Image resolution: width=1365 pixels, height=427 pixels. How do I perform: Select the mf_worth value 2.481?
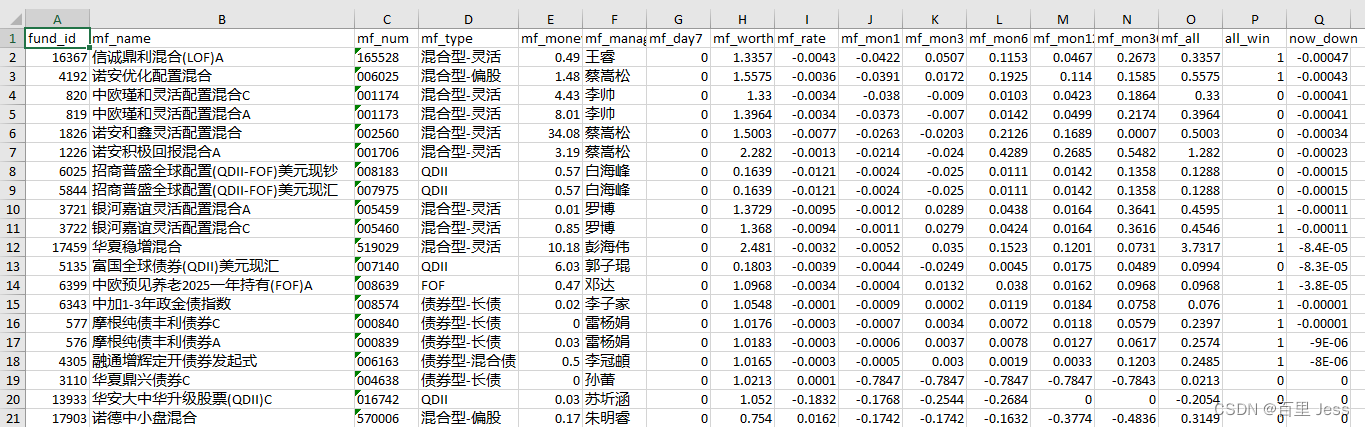(742, 246)
